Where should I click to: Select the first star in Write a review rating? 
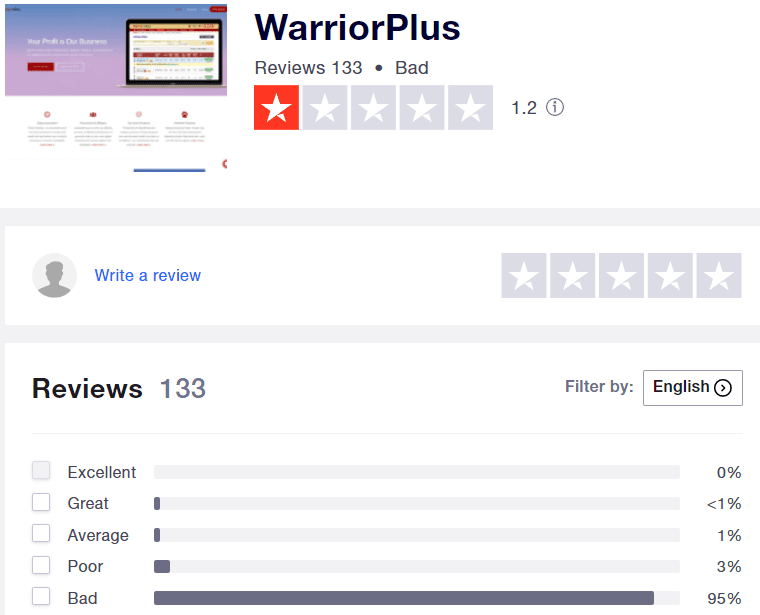pyautogui.click(x=523, y=275)
